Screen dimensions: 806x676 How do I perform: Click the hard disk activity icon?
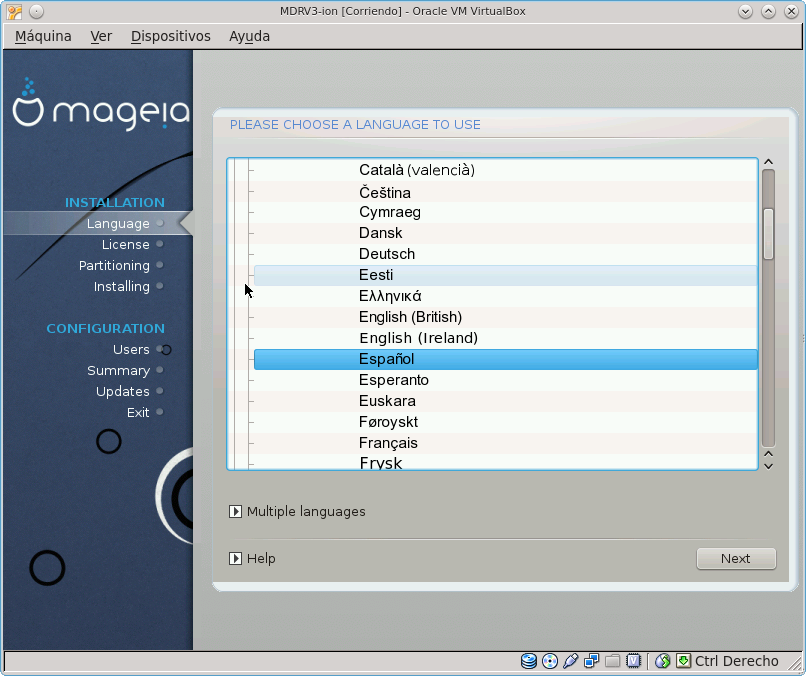(x=529, y=661)
